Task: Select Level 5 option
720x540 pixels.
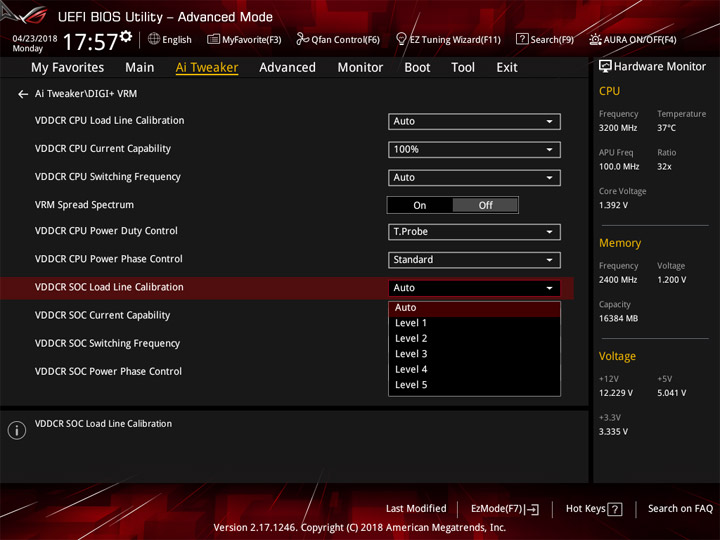Action: click(x=474, y=385)
